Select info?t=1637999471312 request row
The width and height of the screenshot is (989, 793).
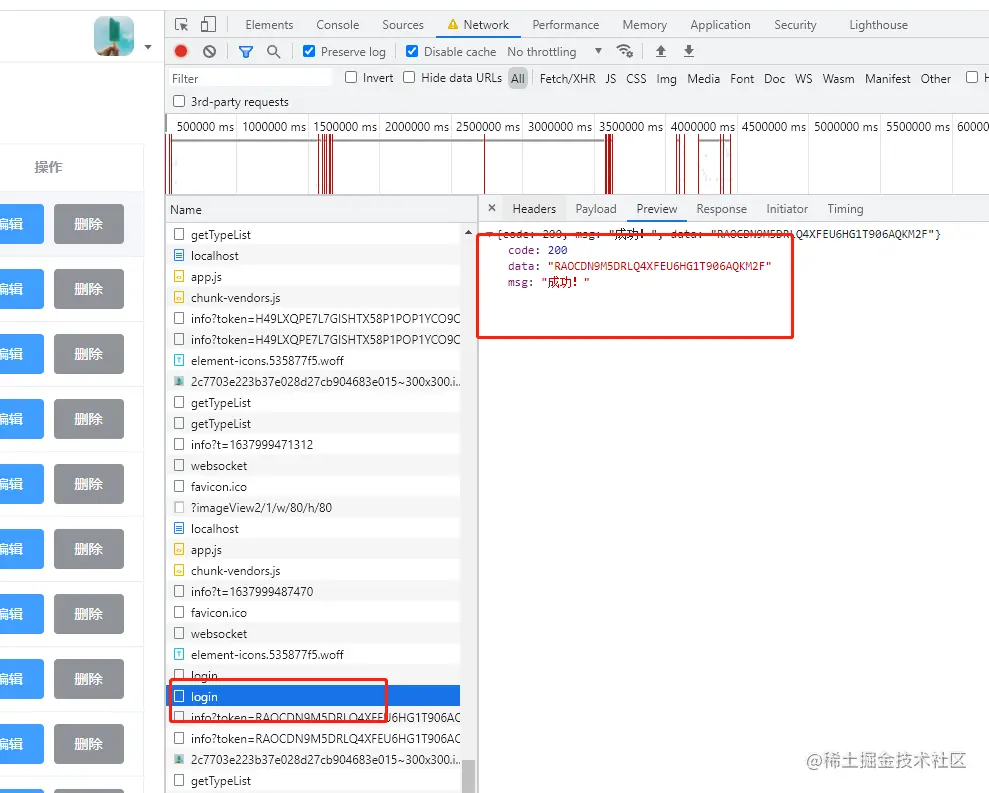pos(313,445)
